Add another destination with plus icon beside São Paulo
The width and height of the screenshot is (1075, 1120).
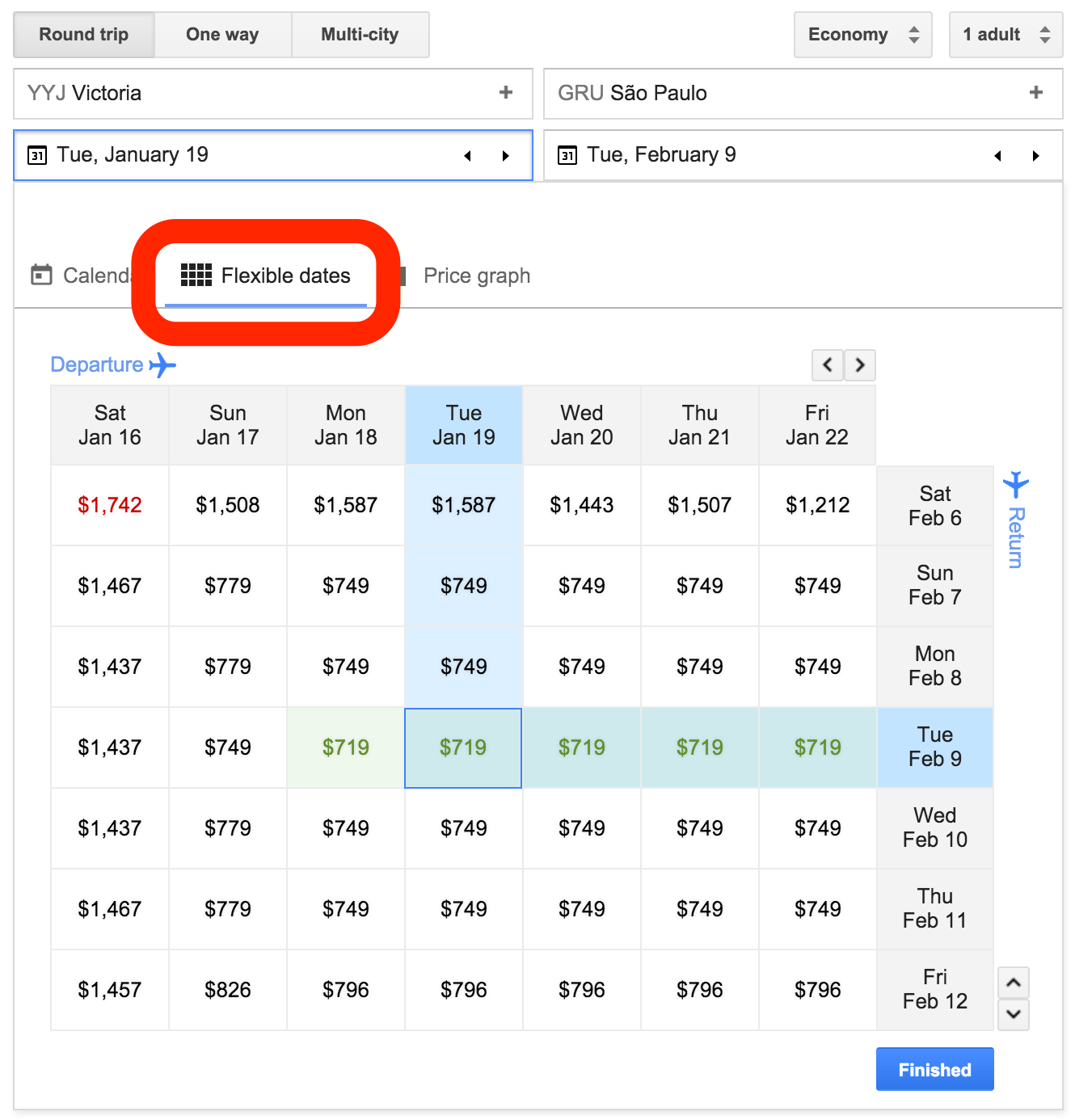1036,93
